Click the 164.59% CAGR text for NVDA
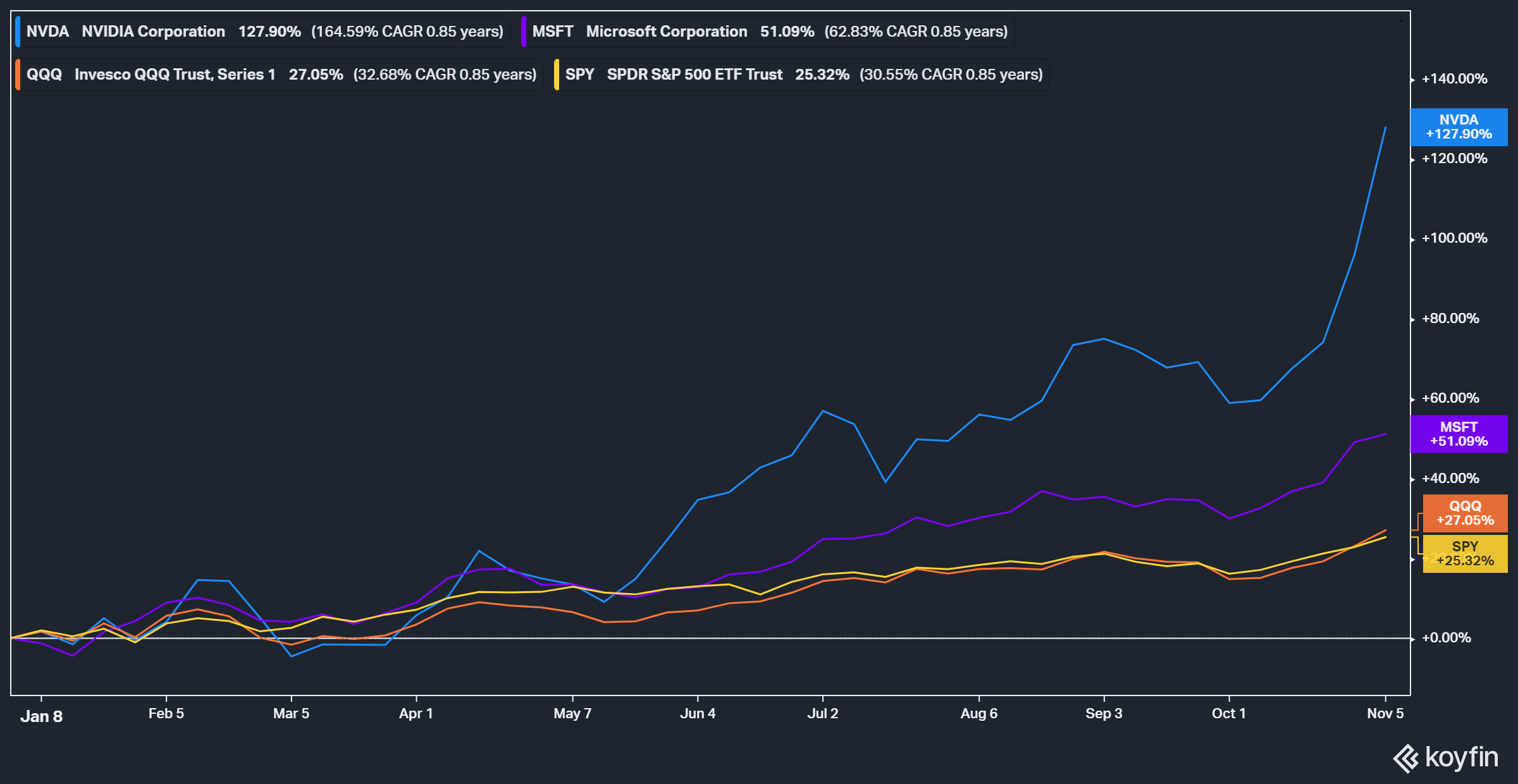The image size is (1518, 784). (x=407, y=32)
